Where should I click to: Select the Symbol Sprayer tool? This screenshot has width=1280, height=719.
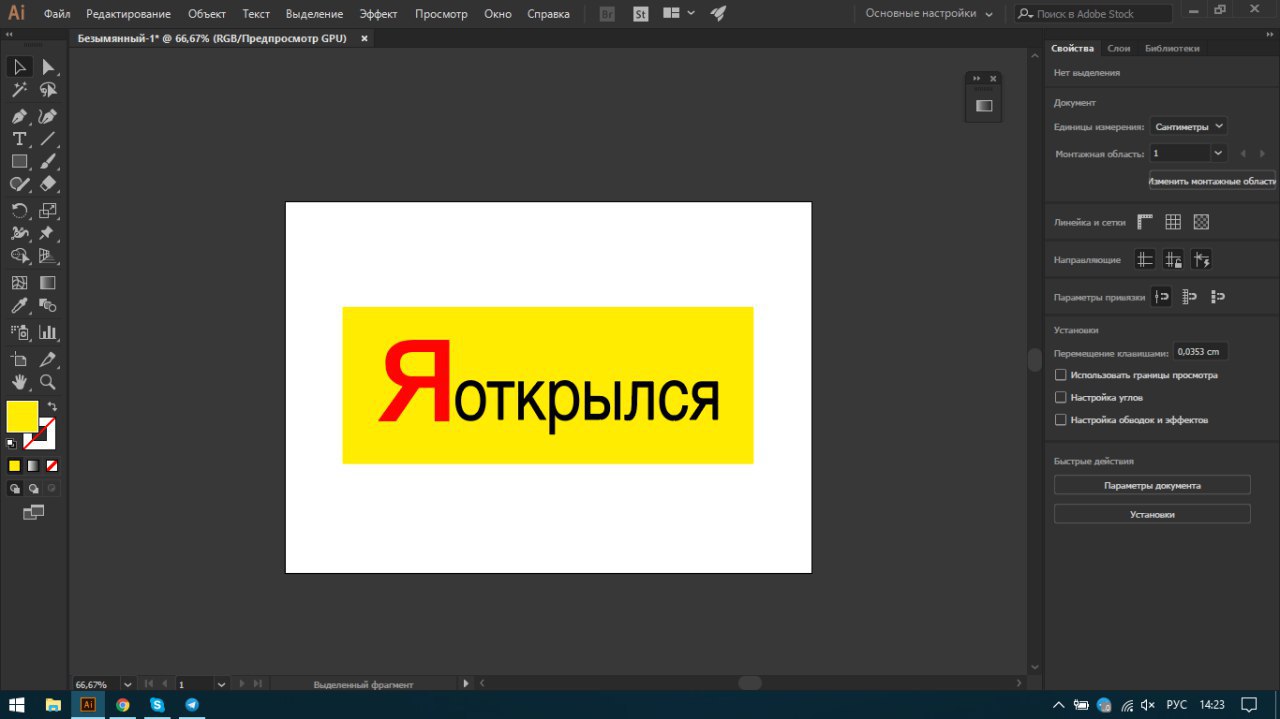(19, 332)
